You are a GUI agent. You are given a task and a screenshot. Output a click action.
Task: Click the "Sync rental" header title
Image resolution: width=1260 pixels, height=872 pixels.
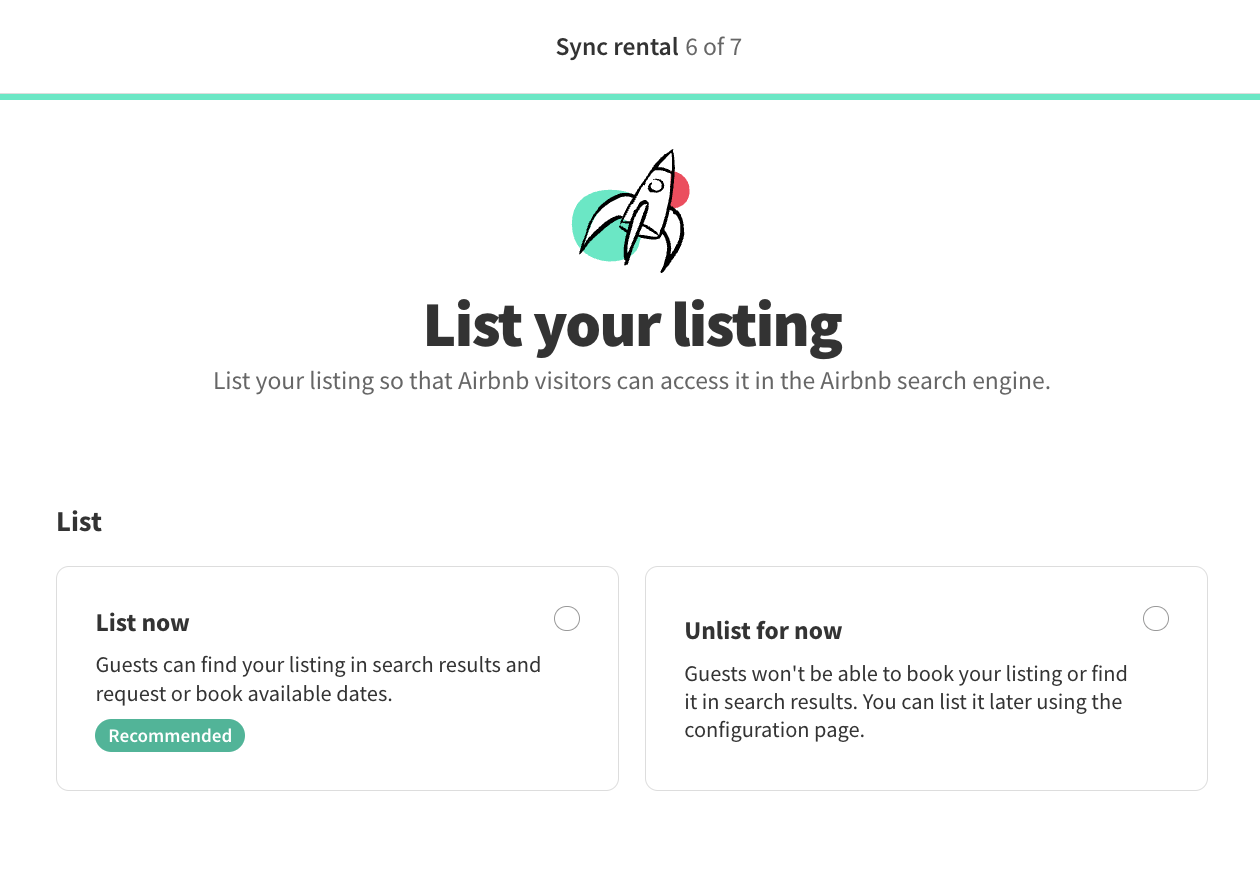tap(617, 47)
